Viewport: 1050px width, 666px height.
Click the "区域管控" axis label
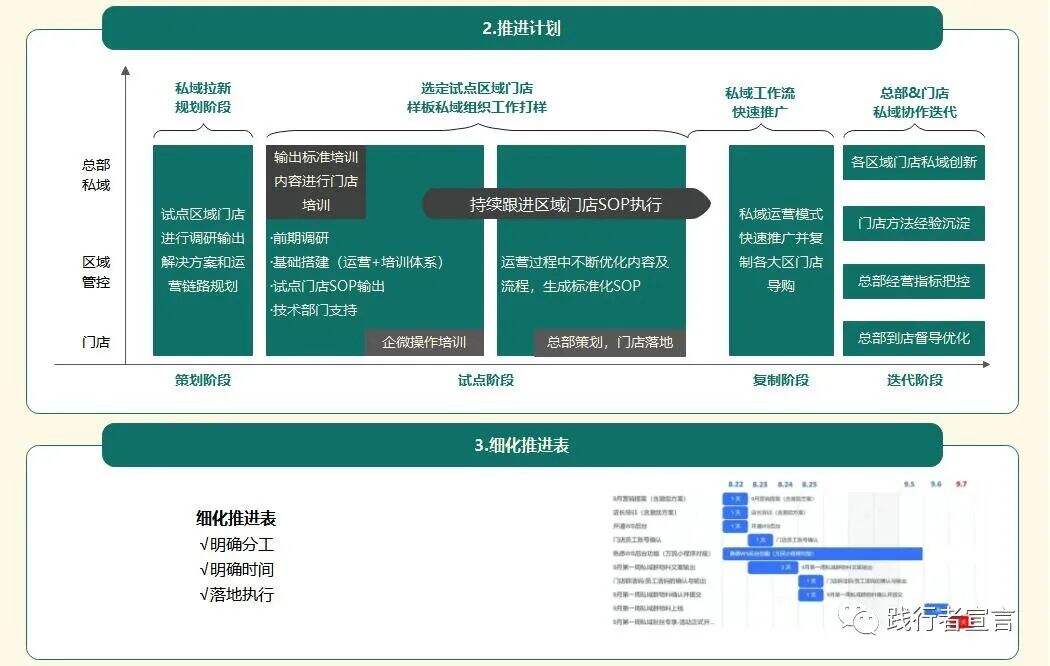click(x=96, y=272)
